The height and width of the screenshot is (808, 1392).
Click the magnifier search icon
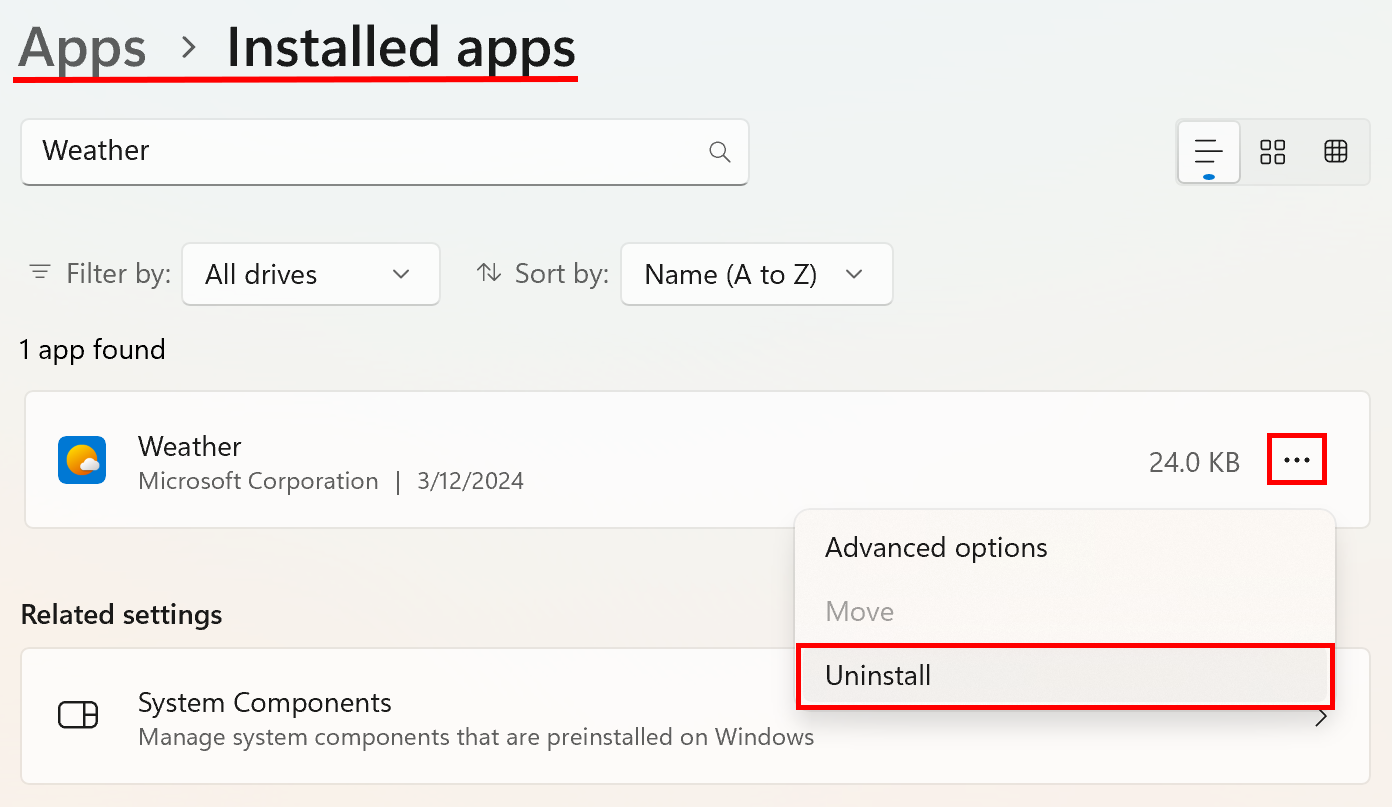pyautogui.click(x=719, y=152)
